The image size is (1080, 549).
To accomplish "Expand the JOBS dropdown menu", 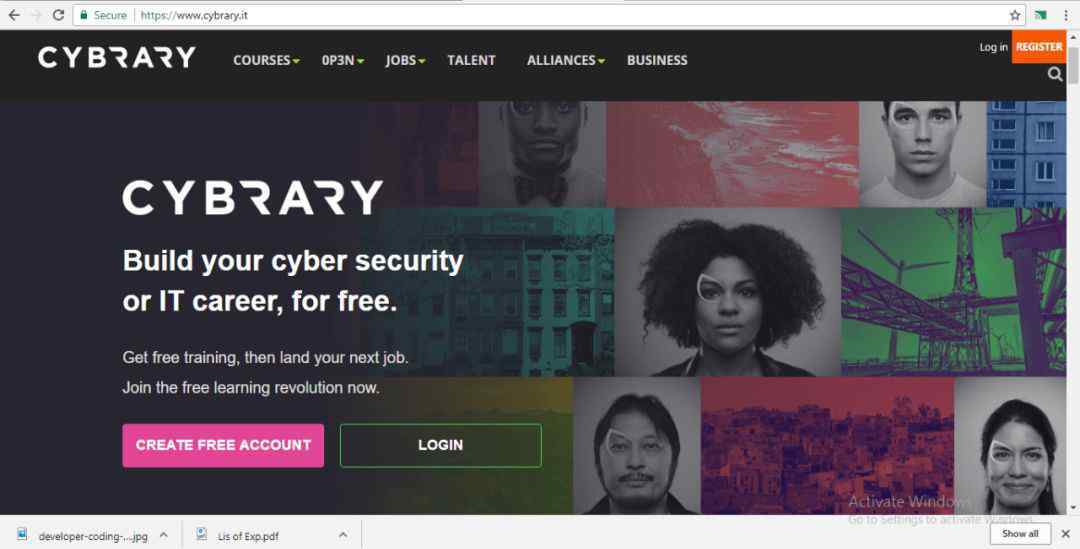I will (405, 61).
